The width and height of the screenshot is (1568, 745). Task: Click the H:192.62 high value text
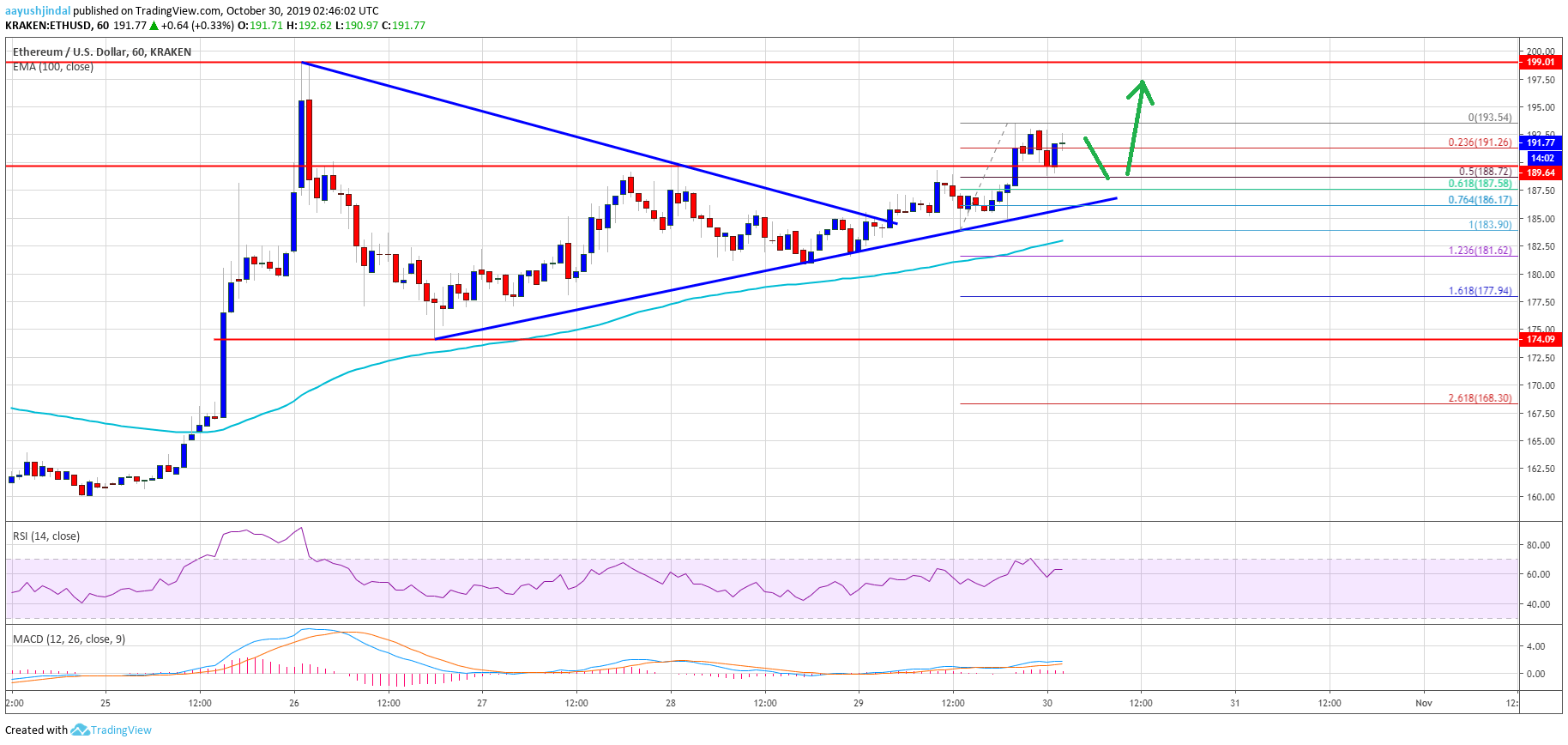point(310,26)
